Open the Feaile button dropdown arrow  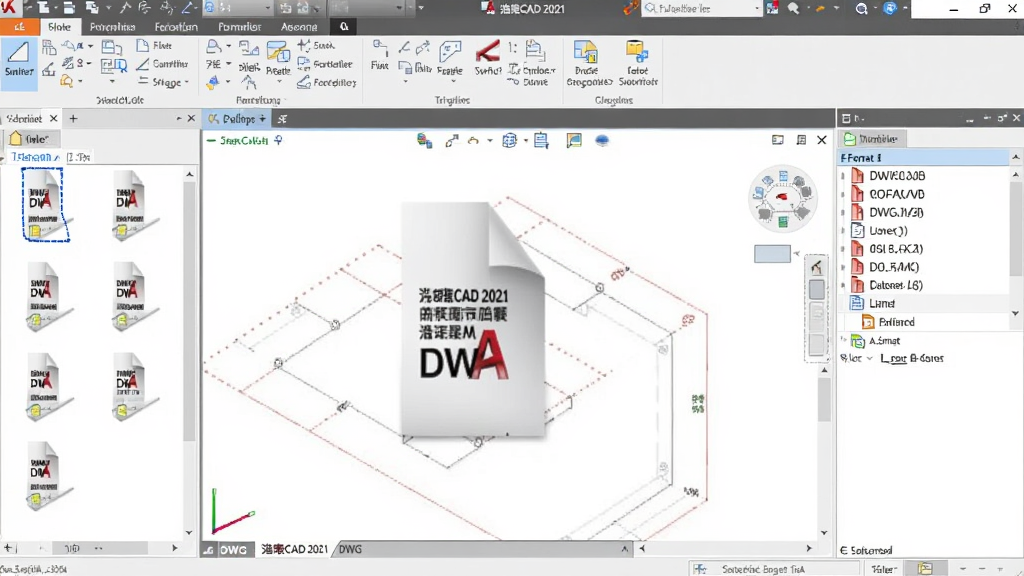click(453, 80)
